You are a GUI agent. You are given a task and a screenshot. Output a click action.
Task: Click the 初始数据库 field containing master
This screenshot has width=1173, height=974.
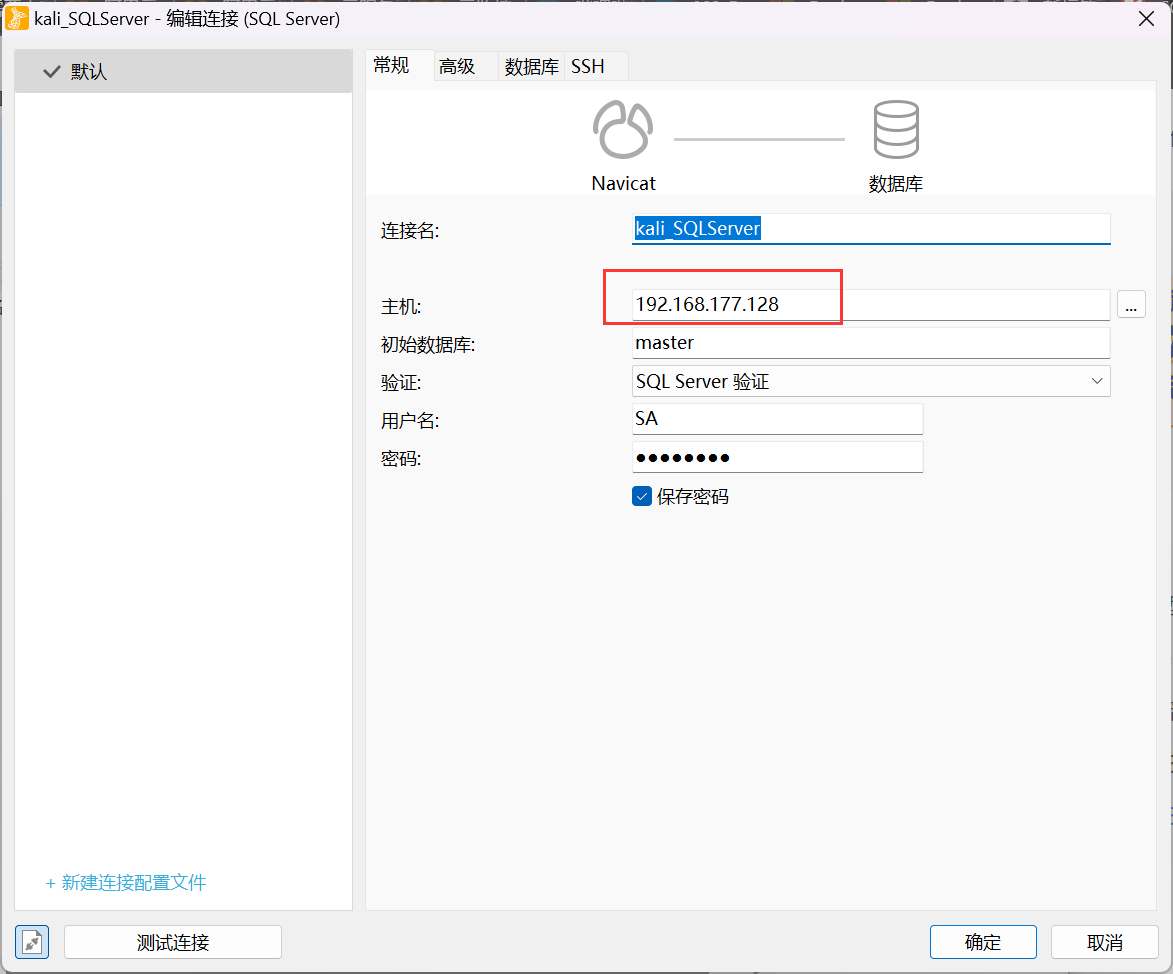[x=871, y=343]
